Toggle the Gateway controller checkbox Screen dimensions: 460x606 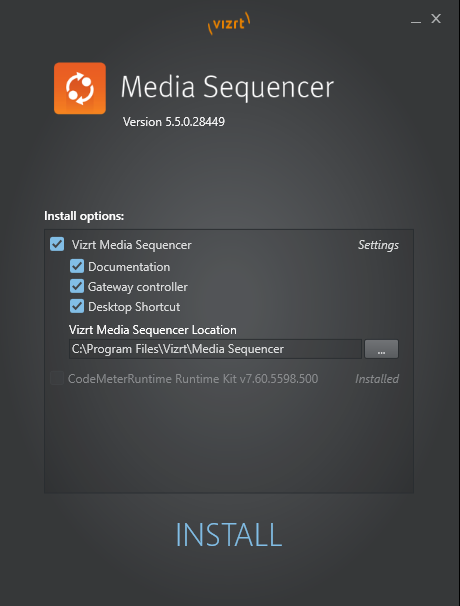point(77,286)
